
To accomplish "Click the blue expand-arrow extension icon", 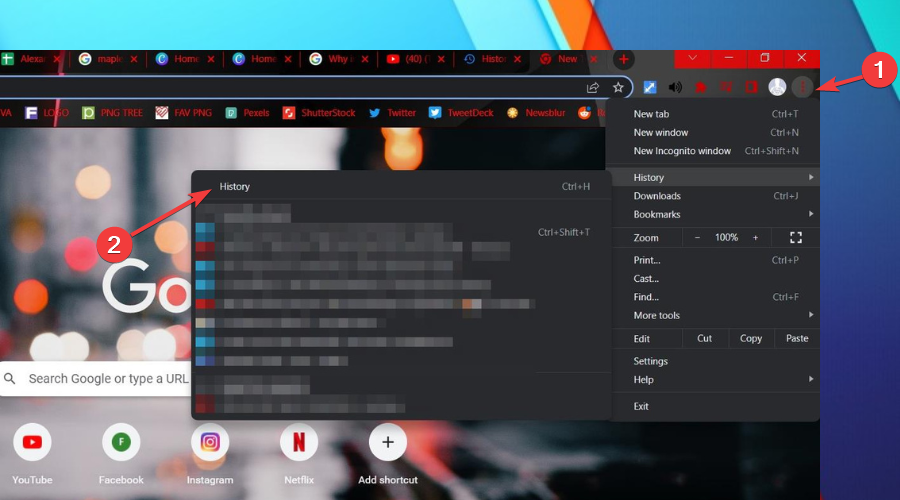I will pyautogui.click(x=649, y=87).
